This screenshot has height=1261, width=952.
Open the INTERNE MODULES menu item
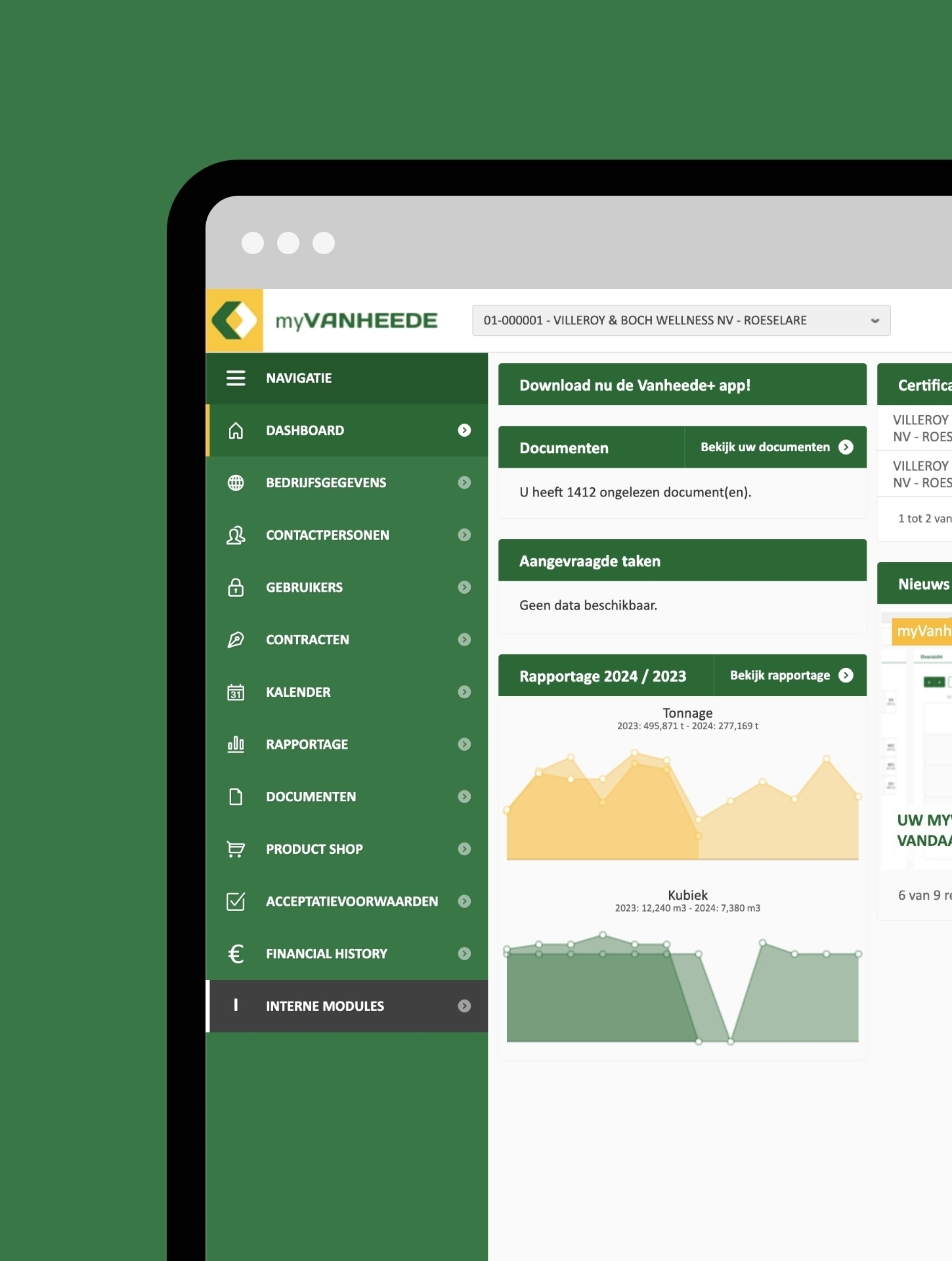pos(347,1006)
